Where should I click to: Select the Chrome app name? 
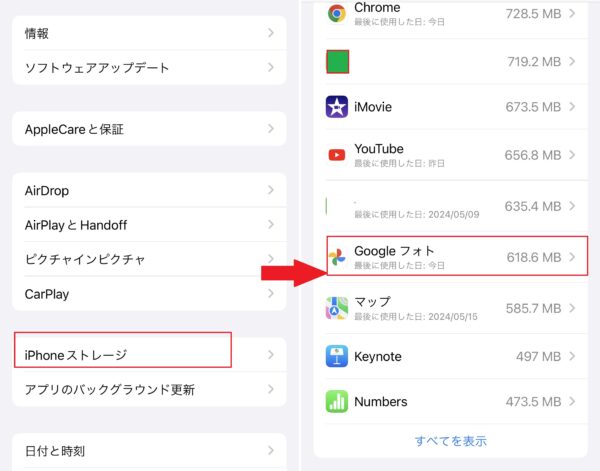[x=377, y=7]
